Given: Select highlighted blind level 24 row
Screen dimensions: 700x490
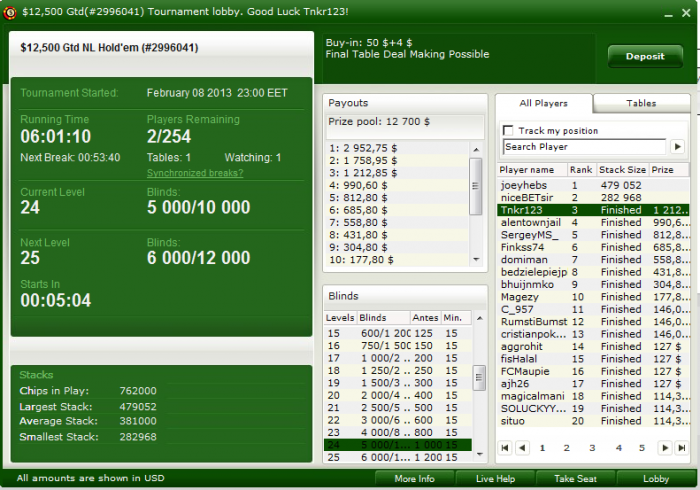Looking at the screenshot, I should [398, 445].
